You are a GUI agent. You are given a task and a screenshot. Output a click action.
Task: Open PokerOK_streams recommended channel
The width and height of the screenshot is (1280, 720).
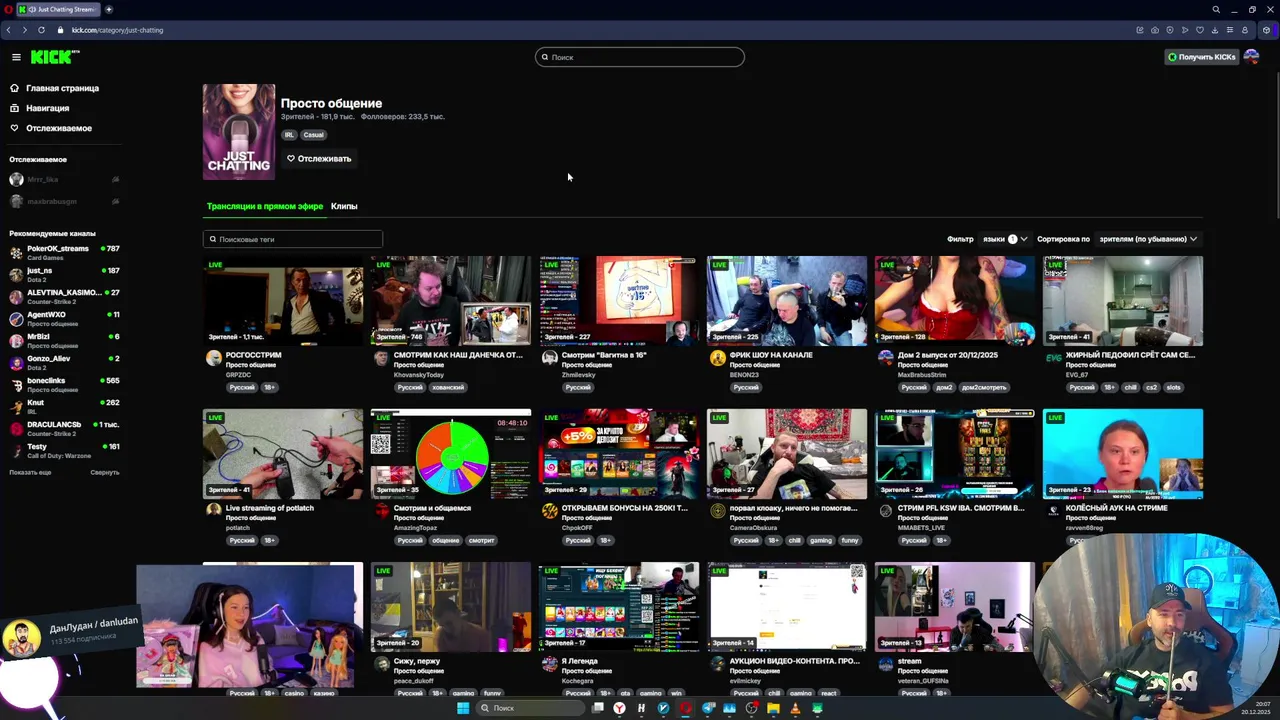[x=64, y=252]
